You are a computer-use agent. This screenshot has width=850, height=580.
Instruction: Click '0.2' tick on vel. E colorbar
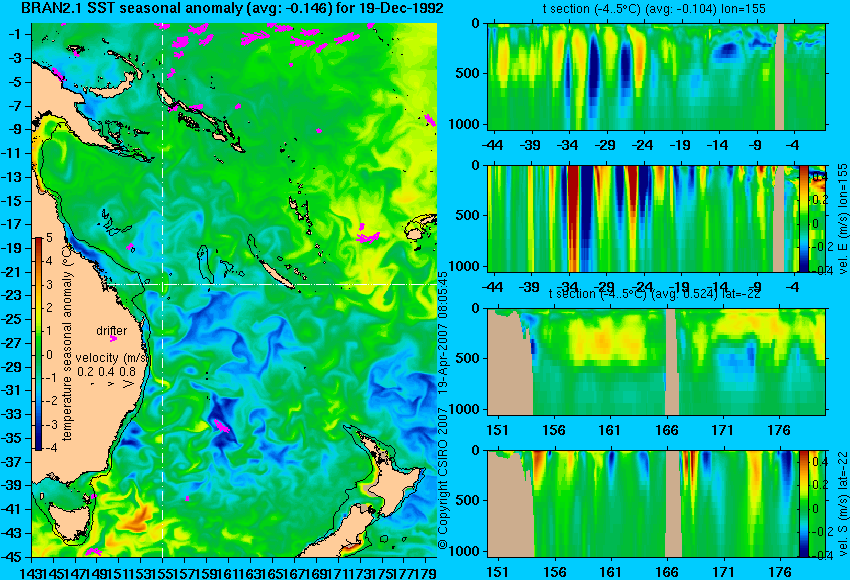pyautogui.click(x=820, y=199)
